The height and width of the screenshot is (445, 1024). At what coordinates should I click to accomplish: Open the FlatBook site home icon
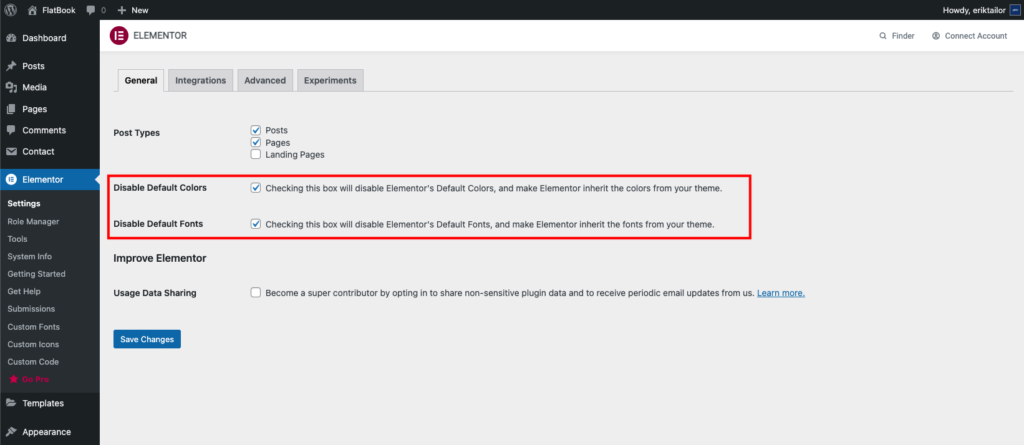32,9
